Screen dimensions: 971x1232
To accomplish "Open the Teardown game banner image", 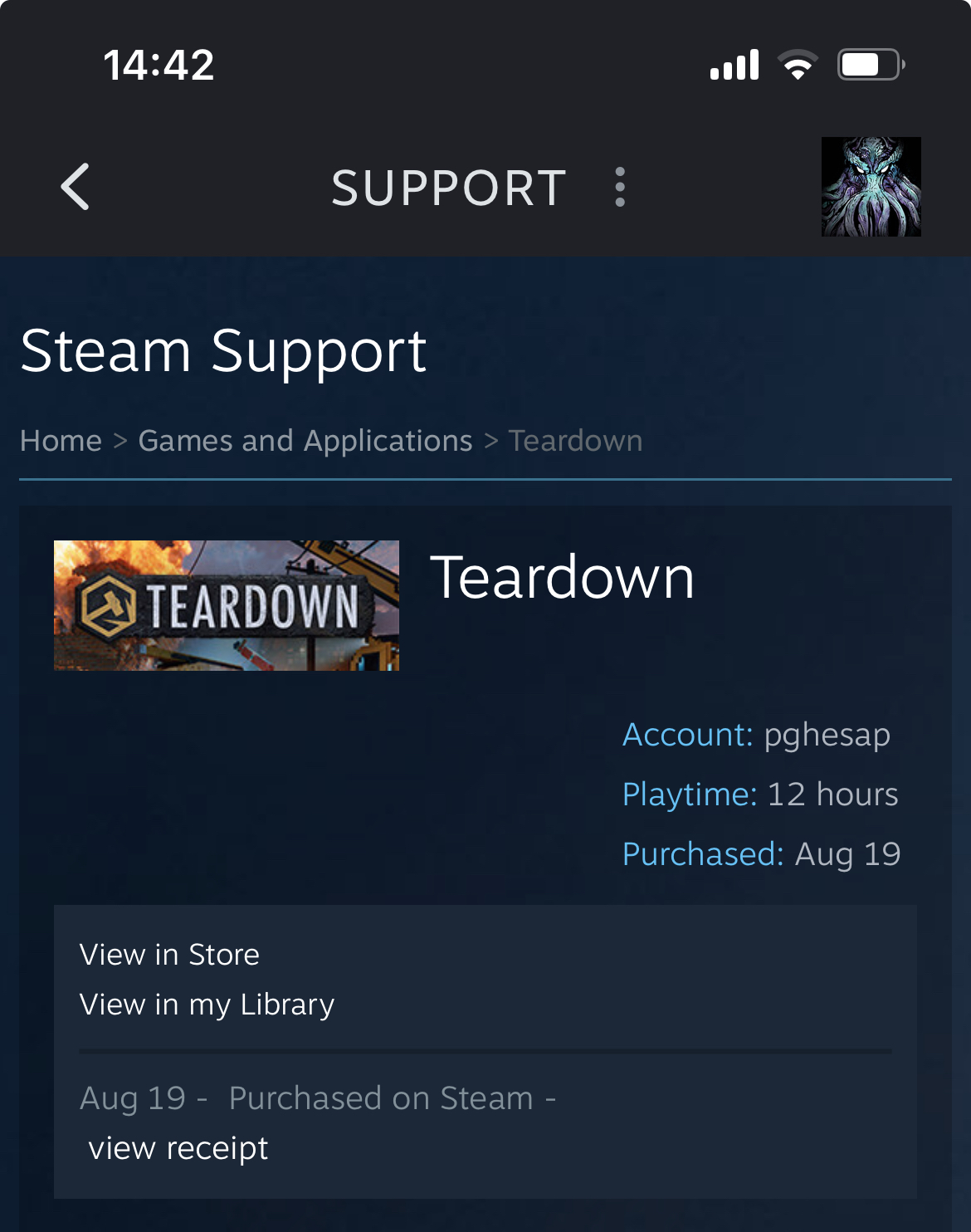I will point(227,605).
